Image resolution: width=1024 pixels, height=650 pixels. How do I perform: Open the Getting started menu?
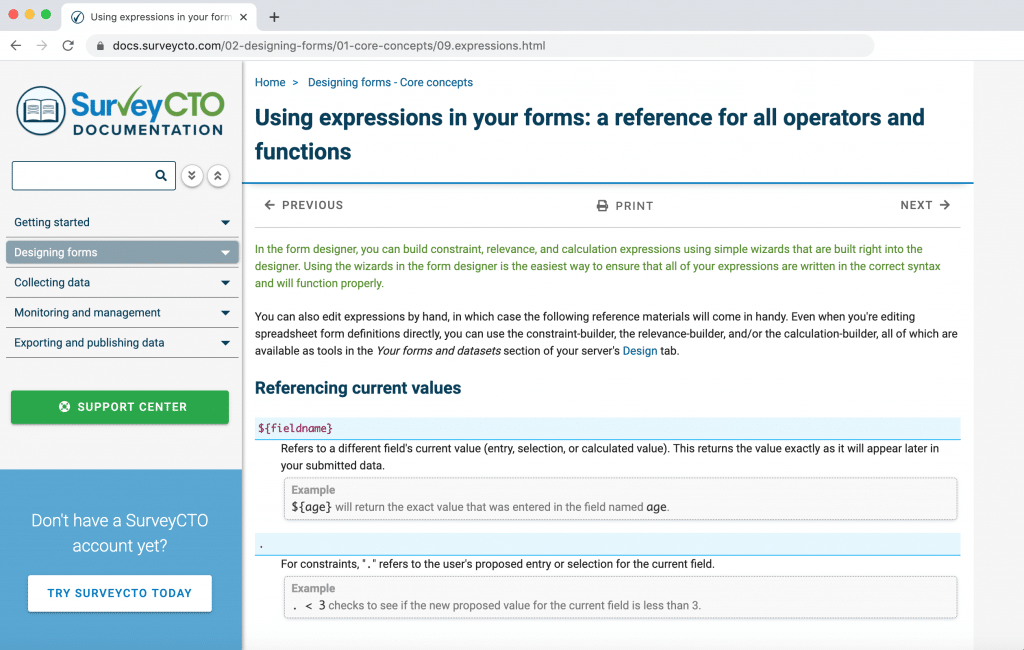pos(122,222)
